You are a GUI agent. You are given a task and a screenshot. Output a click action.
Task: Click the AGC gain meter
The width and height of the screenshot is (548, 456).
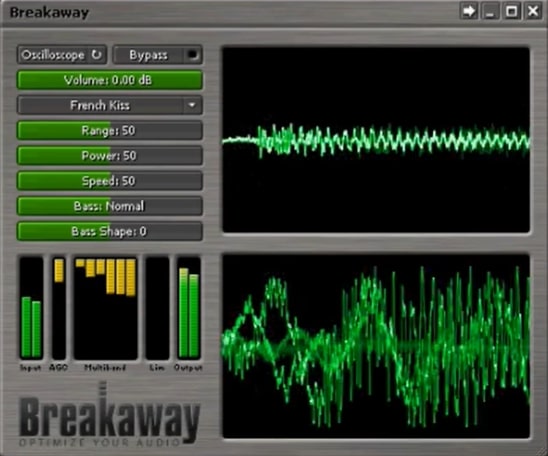(x=59, y=308)
